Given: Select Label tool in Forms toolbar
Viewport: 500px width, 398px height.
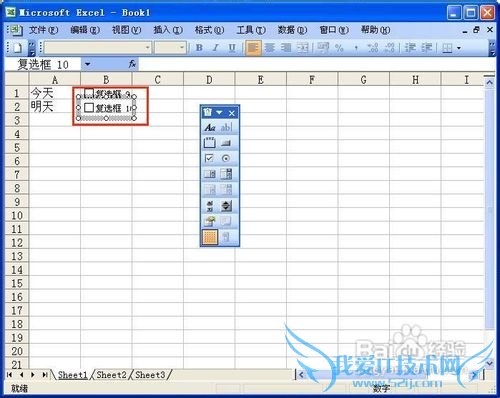Looking at the screenshot, I should (x=210, y=127).
